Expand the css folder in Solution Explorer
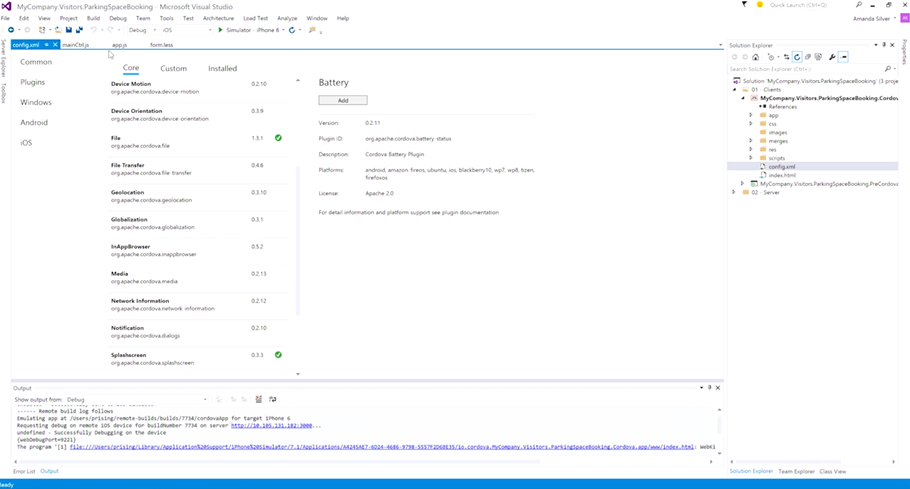 tap(751, 124)
